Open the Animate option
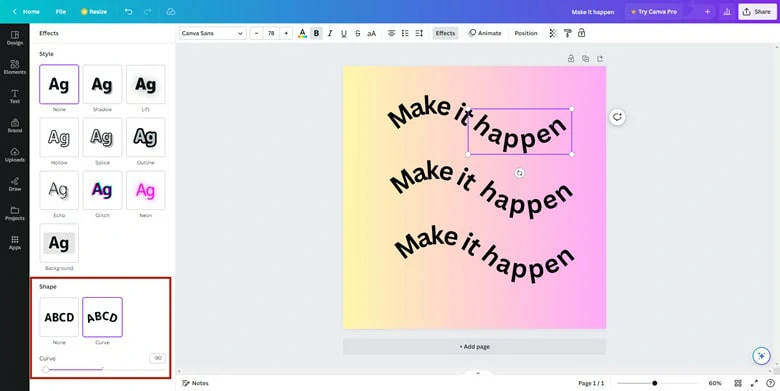The image size is (780, 391). 485,33
